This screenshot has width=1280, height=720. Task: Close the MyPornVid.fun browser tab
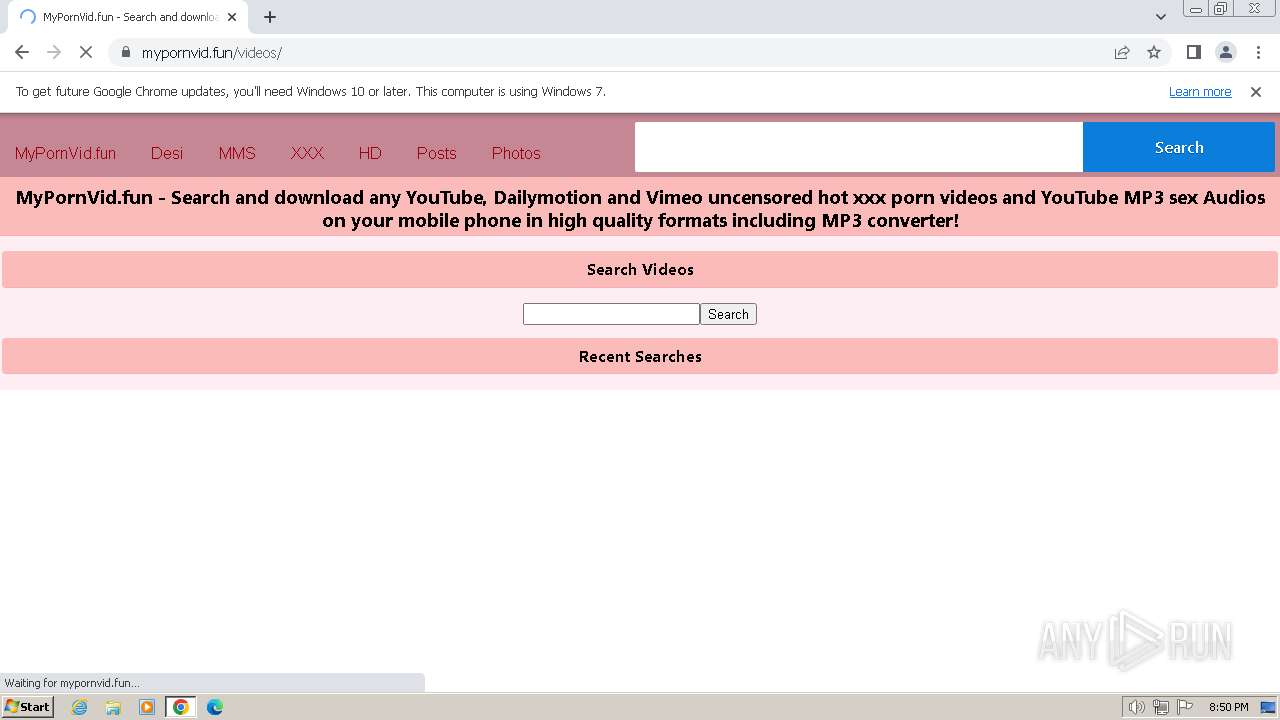(232, 17)
